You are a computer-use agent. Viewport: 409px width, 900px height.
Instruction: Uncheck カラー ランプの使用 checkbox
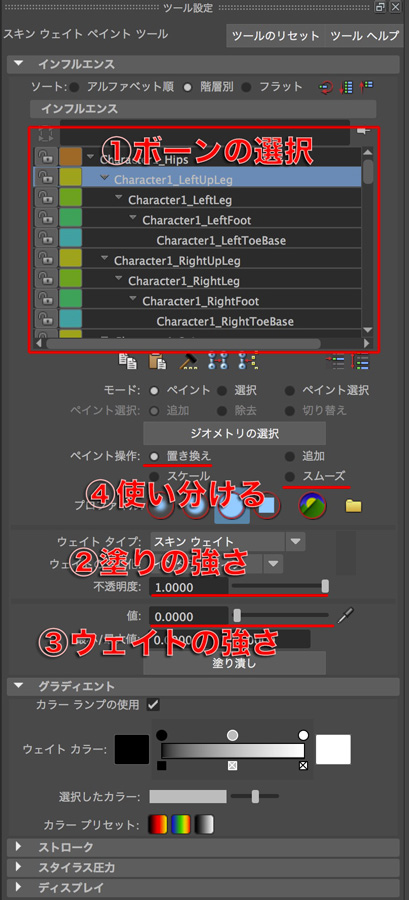click(x=154, y=704)
